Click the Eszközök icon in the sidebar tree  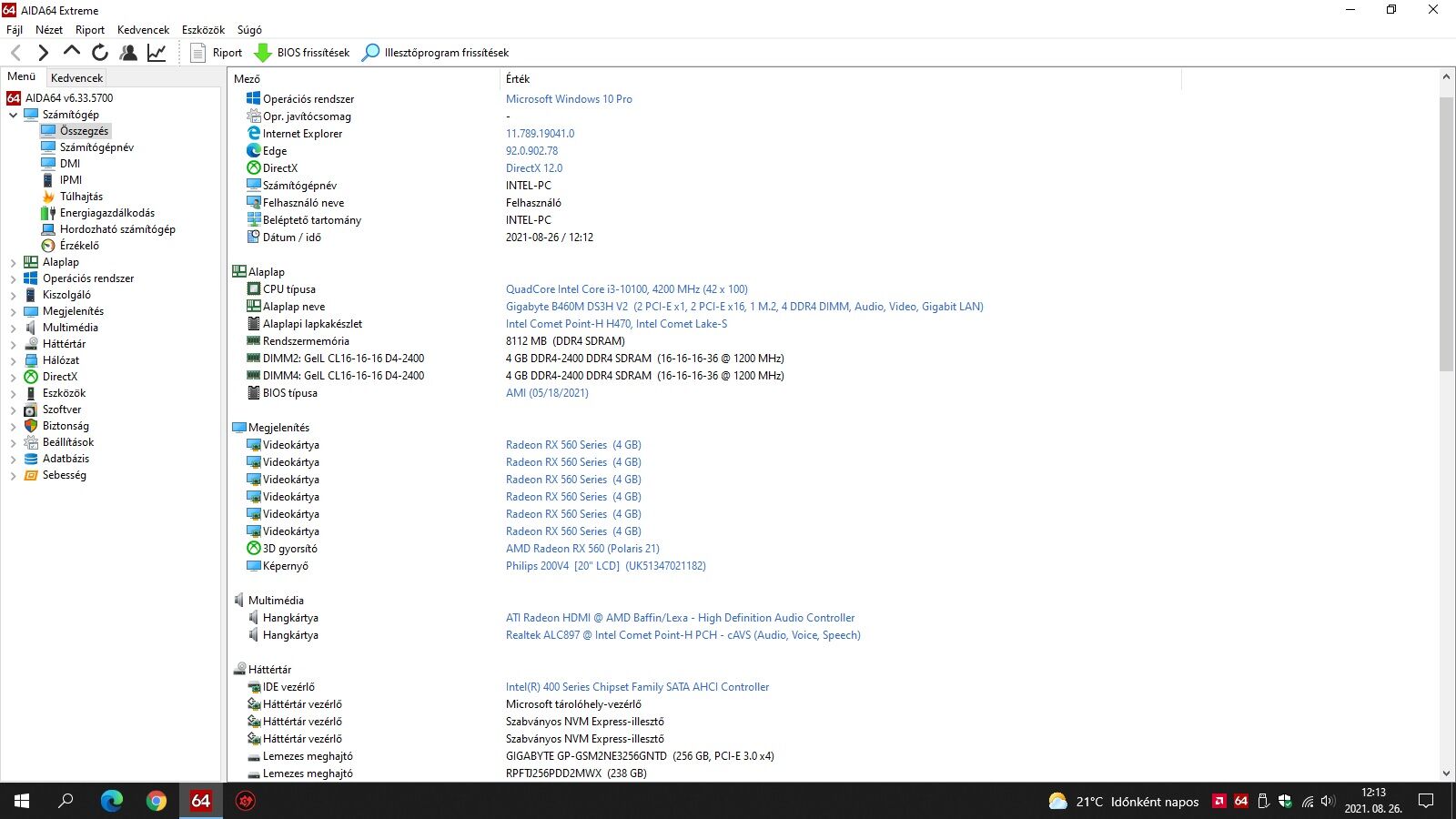[x=31, y=393]
